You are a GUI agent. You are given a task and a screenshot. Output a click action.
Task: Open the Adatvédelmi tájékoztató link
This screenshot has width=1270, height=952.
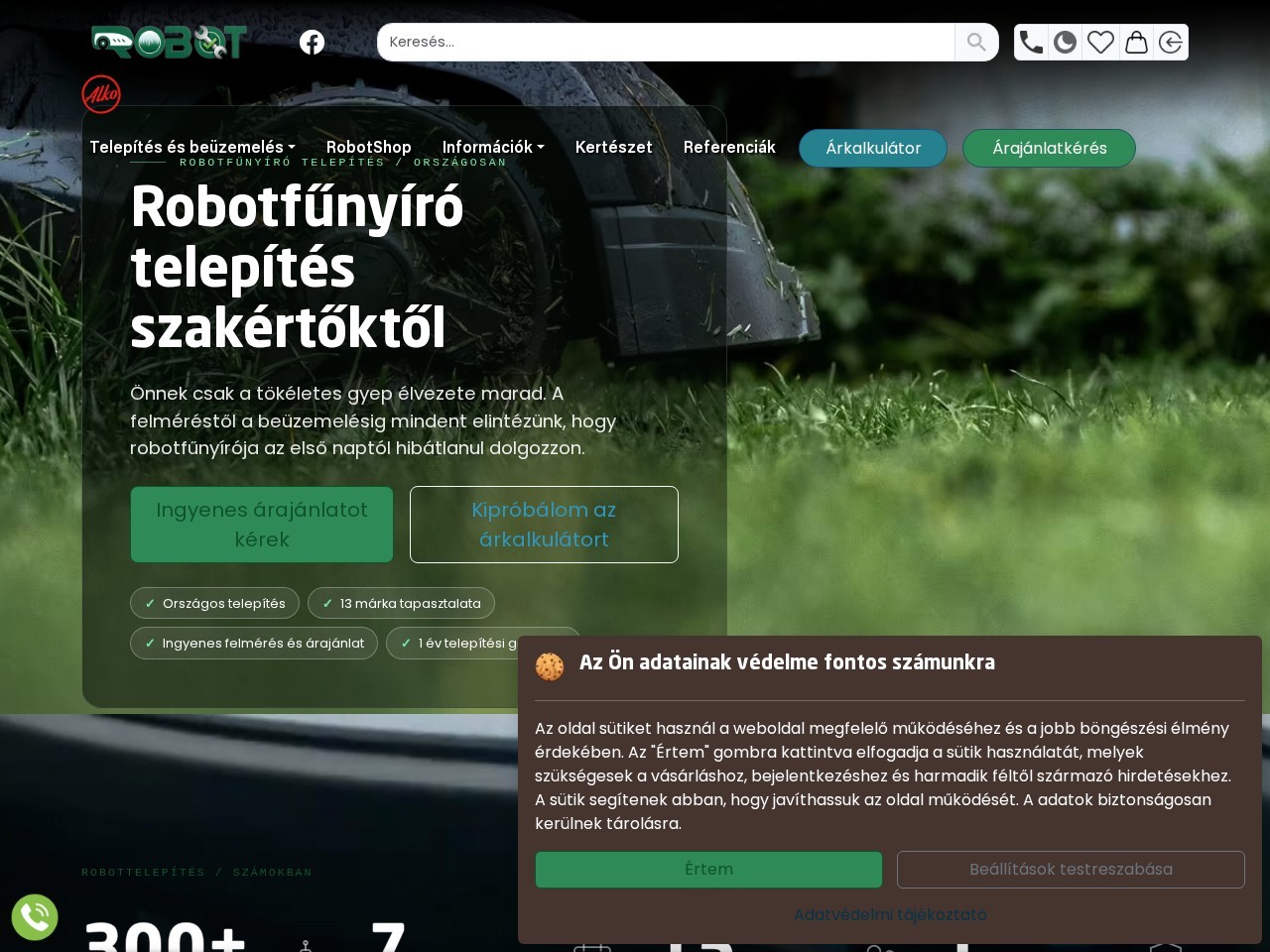click(x=890, y=914)
